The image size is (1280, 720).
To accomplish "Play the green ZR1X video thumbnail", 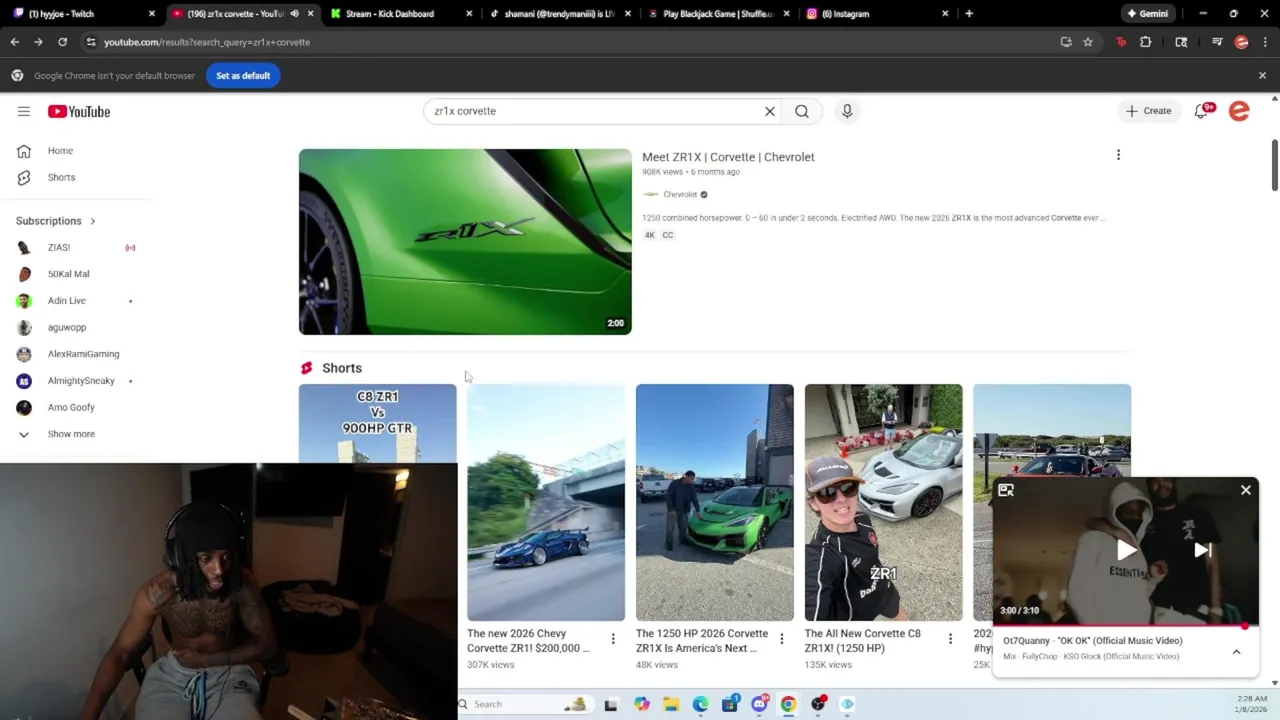I will coord(465,241).
